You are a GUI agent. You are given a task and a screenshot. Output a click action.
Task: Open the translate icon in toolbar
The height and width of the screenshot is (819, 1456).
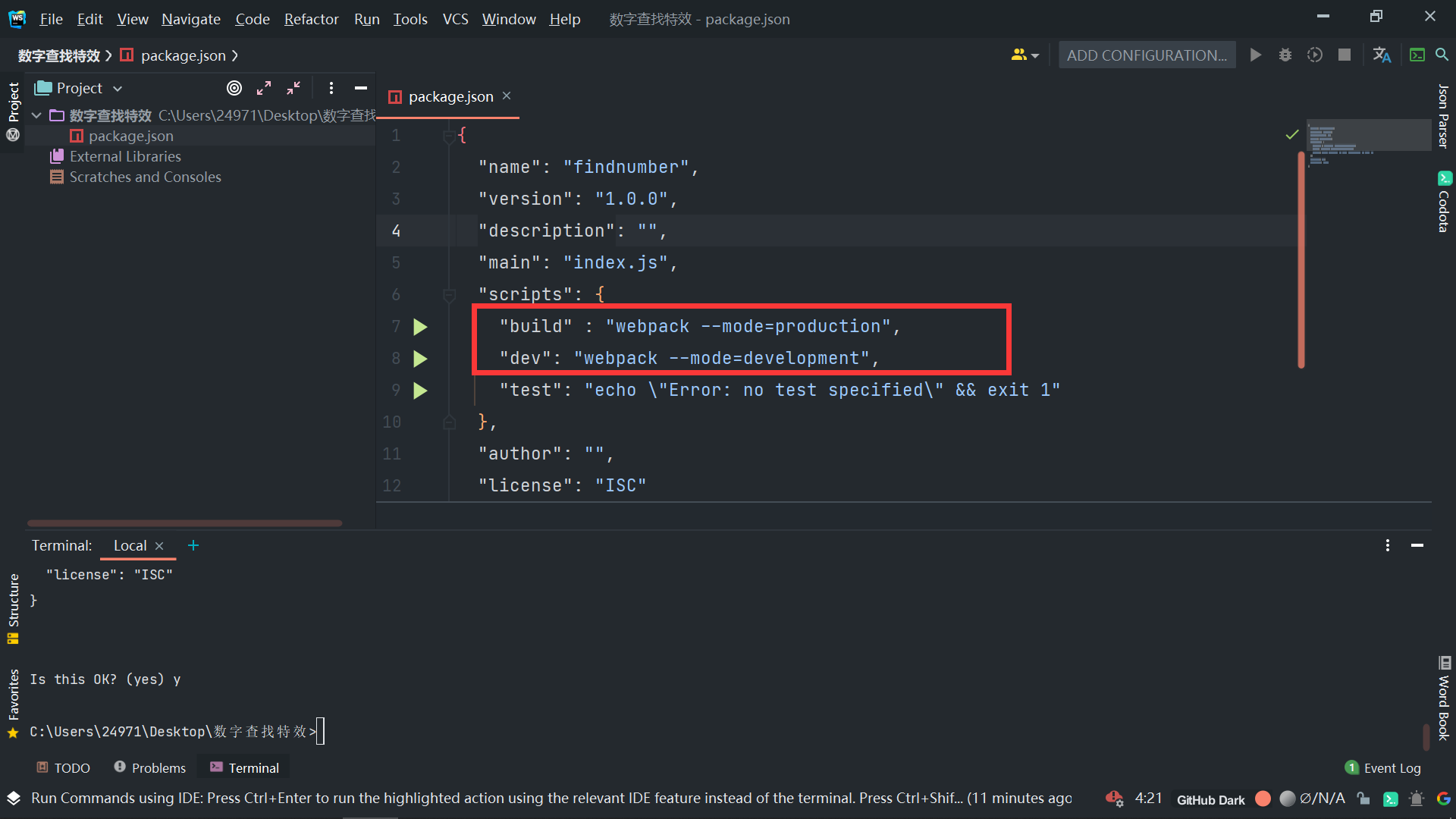[1382, 55]
